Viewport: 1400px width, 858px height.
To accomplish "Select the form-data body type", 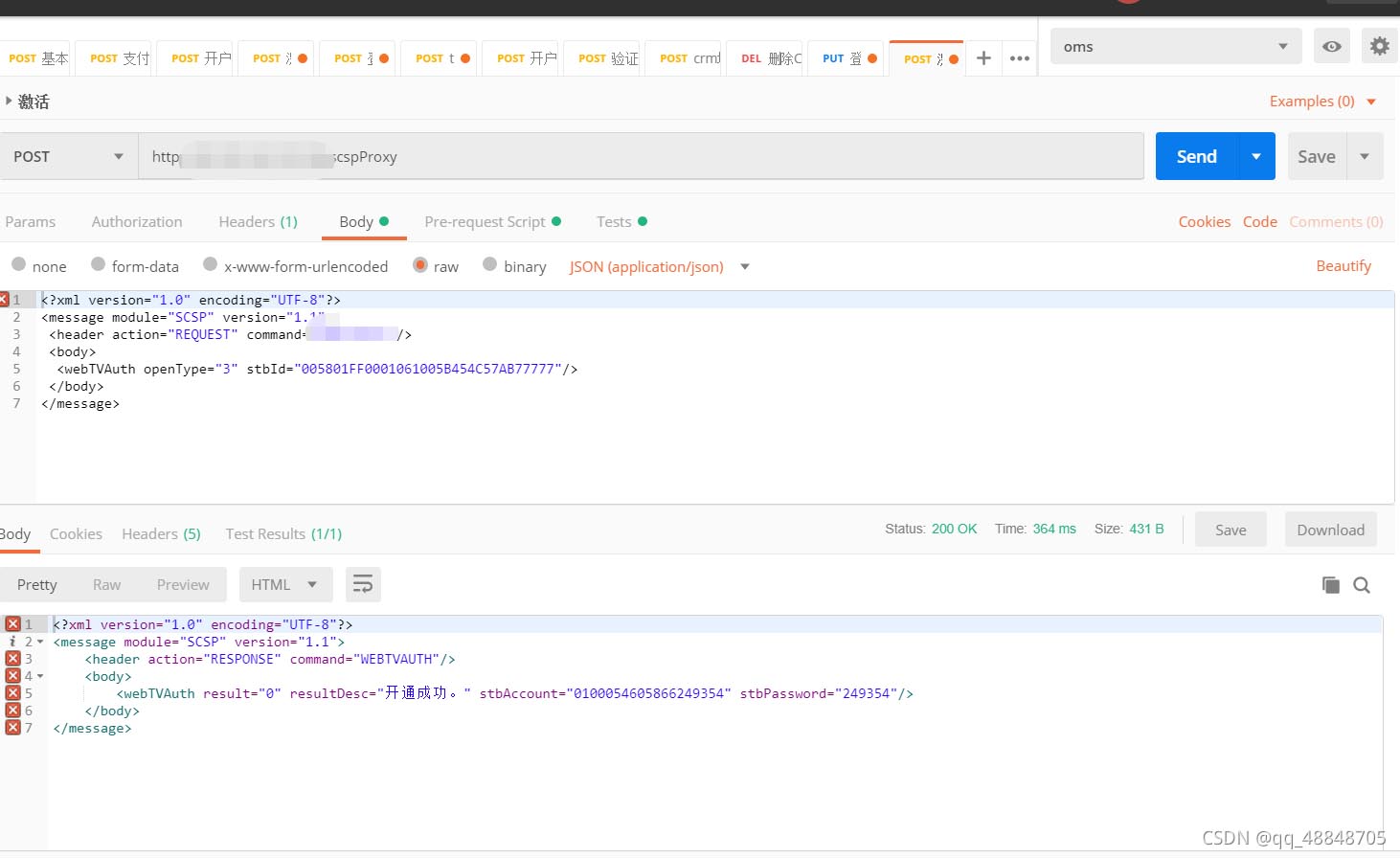I will (x=98, y=264).
